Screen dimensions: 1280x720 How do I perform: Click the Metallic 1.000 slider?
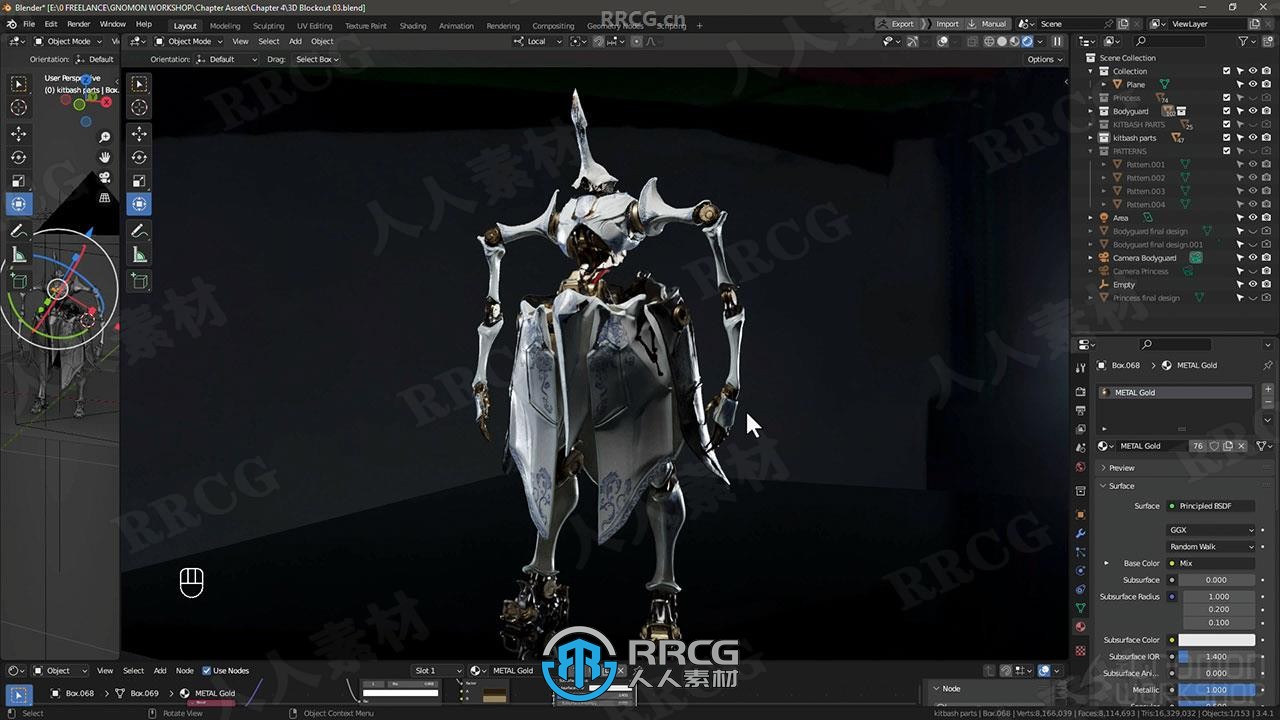pos(1216,690)
